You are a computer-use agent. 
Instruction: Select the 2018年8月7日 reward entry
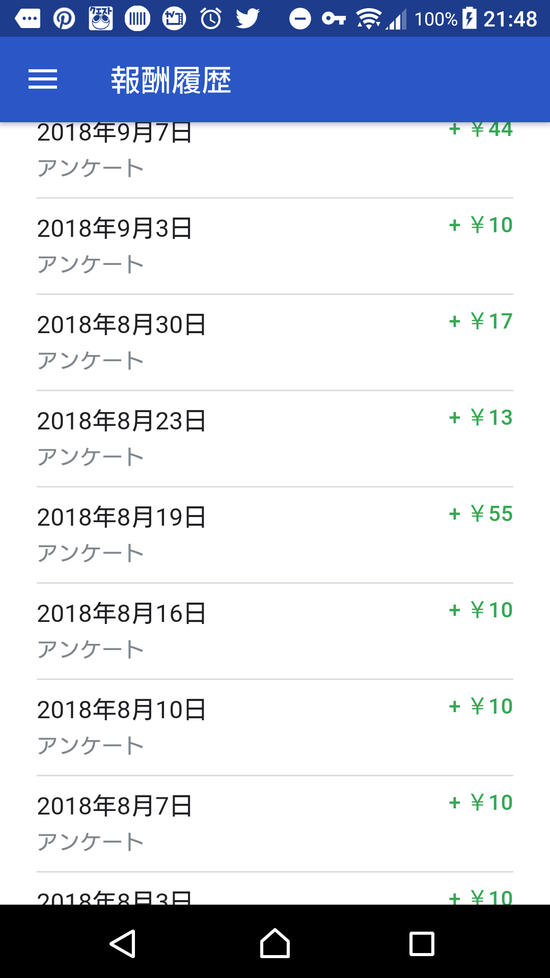[x=275, y=823]
